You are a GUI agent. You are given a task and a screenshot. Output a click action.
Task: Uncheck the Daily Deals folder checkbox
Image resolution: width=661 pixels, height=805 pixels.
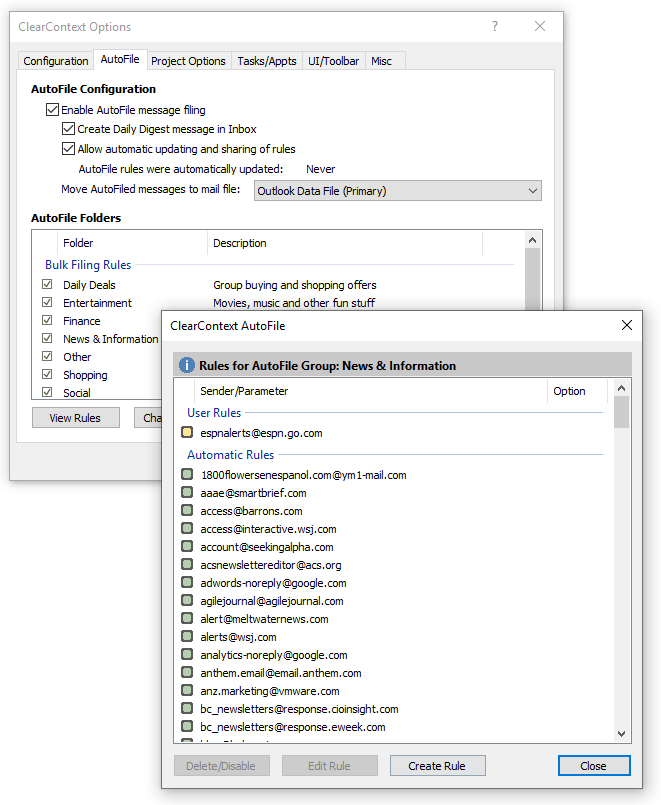pos(47,284)
